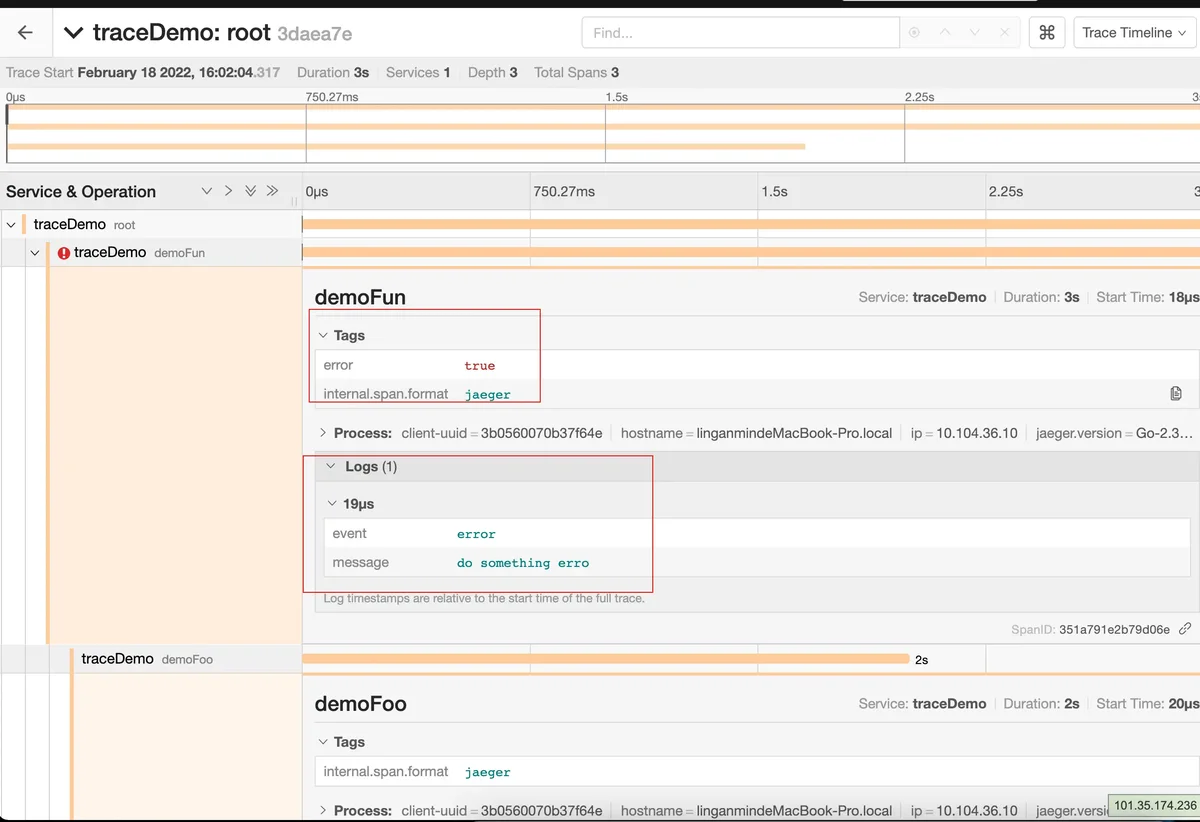The height and width of the screenshot is (822, 1200).
Task: Expand all spans double-down chevron
Action: (250, 191)
